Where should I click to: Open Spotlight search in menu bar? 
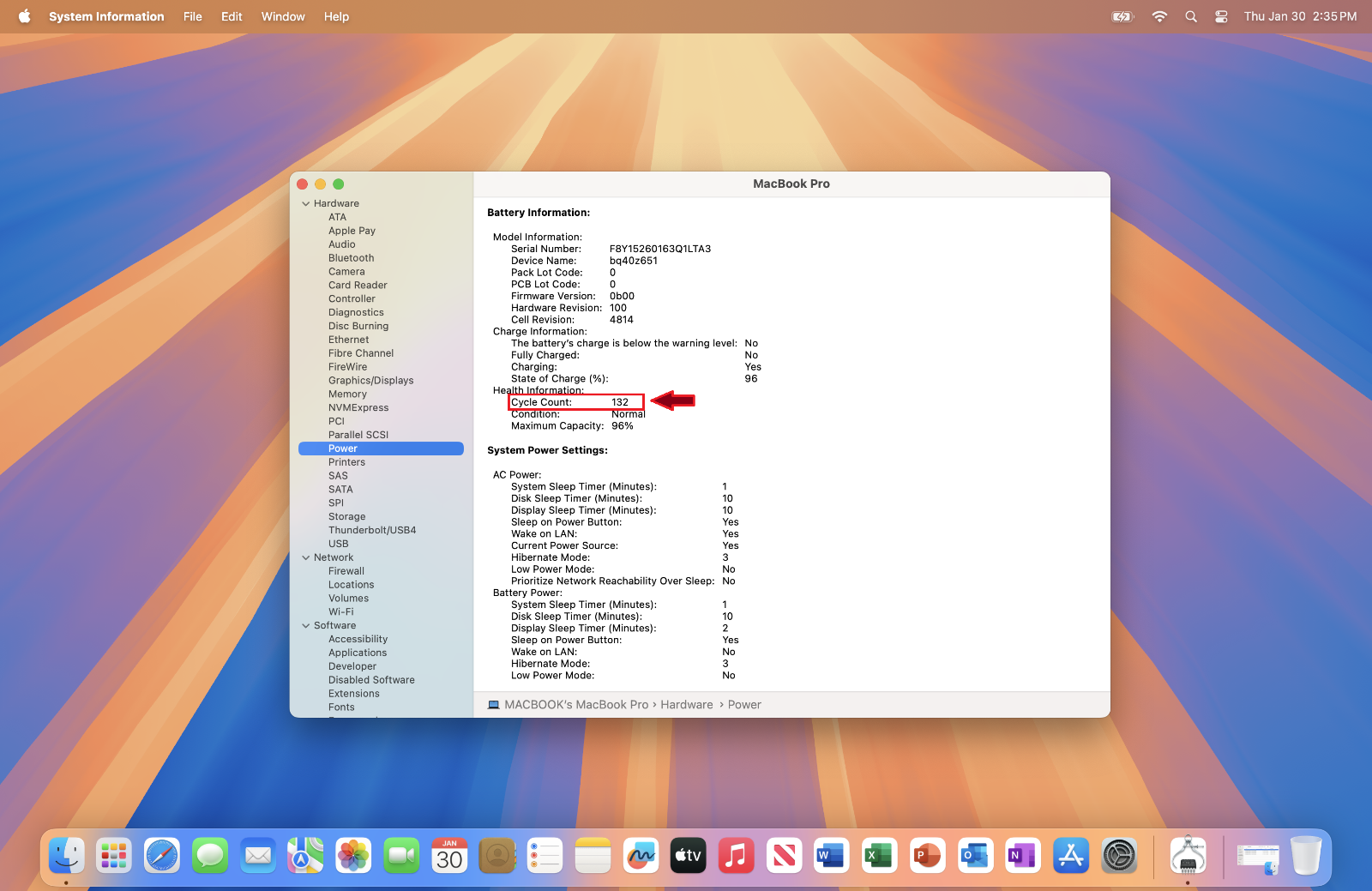(x=1191, y=16)
